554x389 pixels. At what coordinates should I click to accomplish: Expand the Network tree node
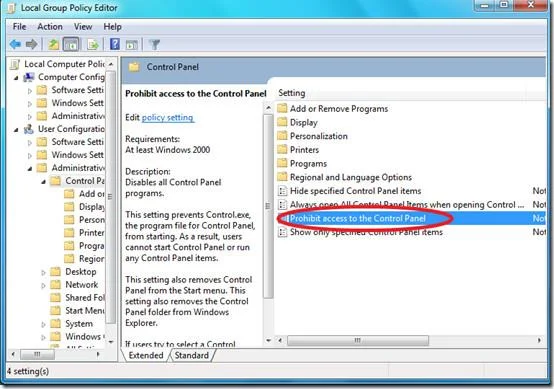(43, 285)
